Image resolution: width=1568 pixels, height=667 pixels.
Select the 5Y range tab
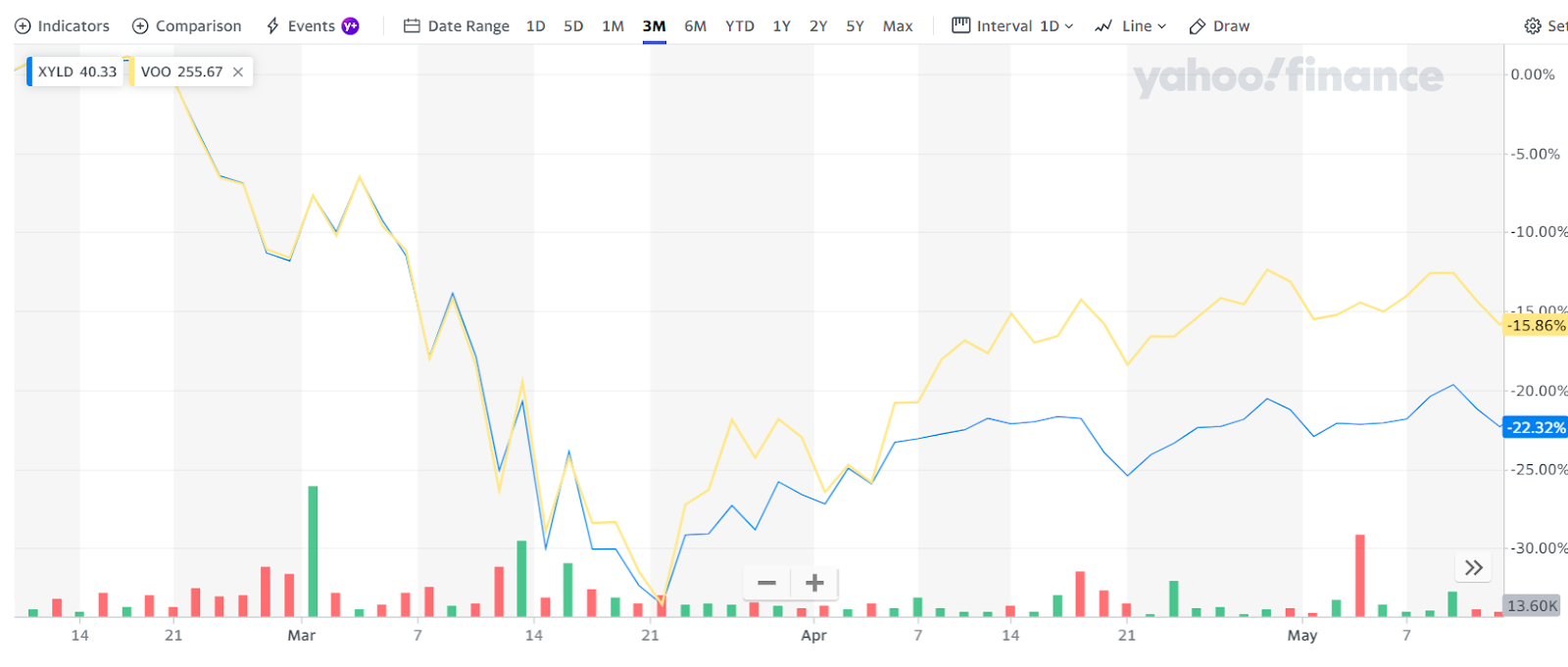pos(856,26)
